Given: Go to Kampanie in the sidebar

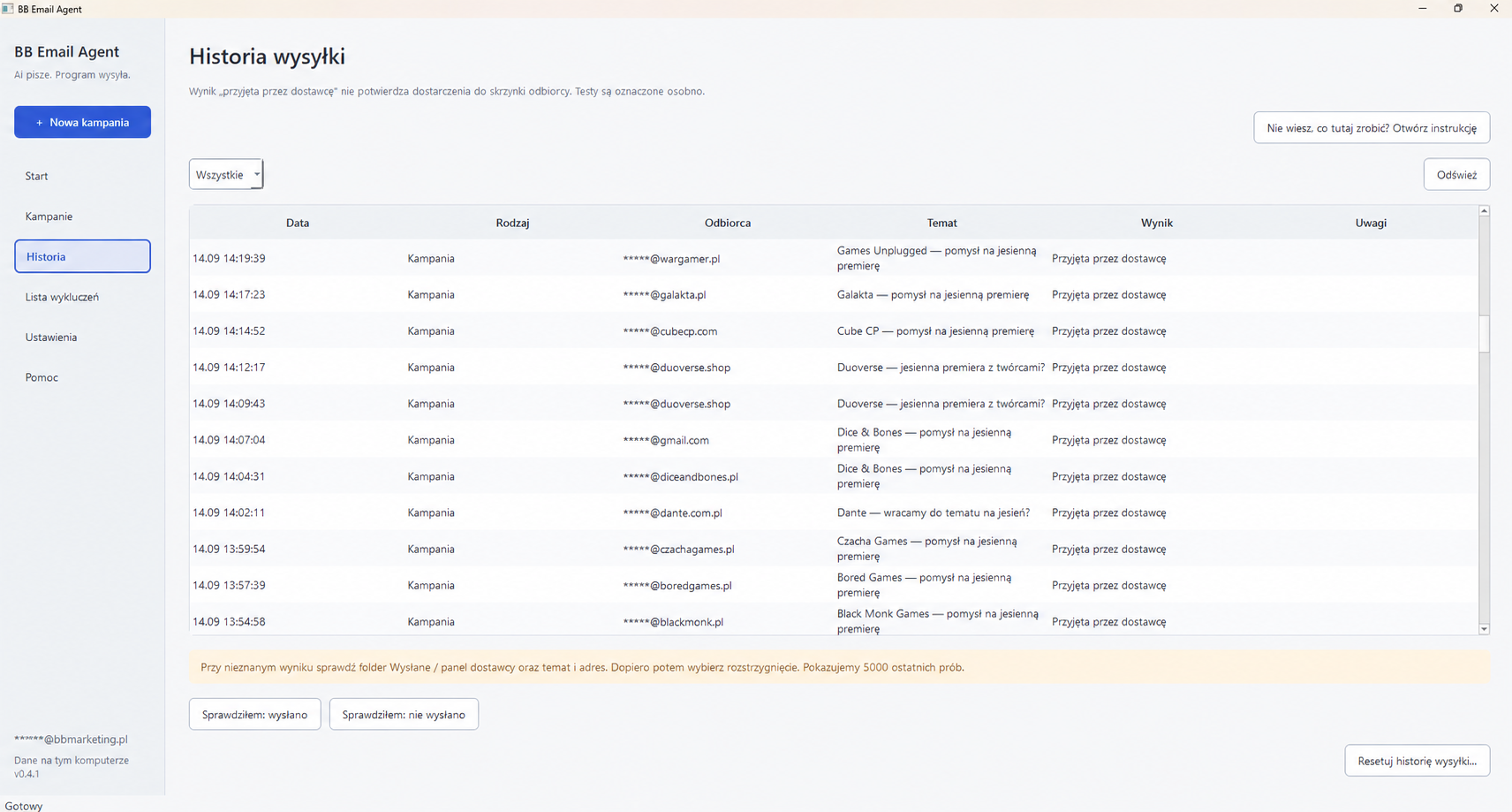Looking at the screenshot, I should 82,216.
